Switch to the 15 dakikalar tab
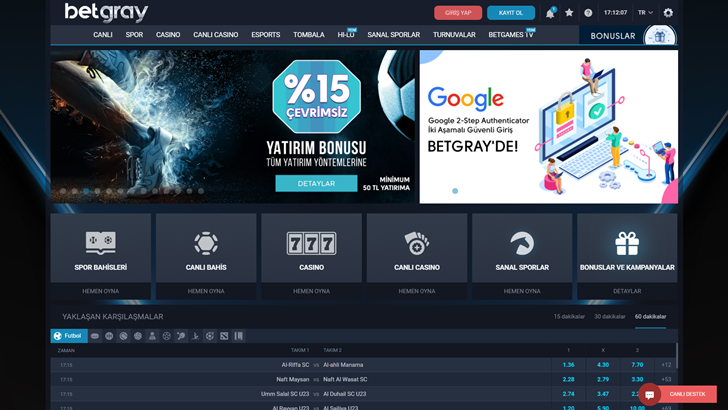 coord(569,317)
